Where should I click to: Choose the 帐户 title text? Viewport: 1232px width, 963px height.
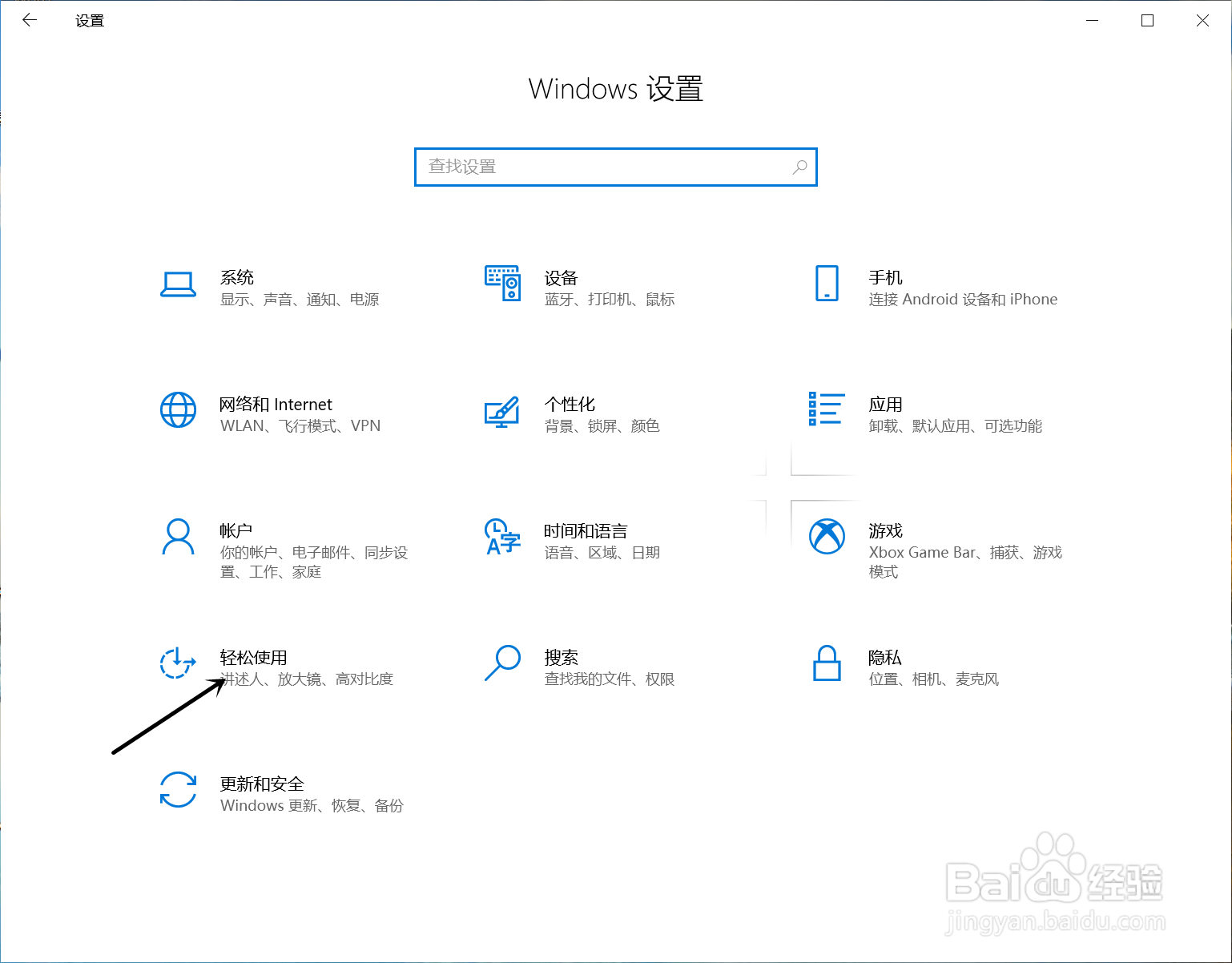tap(236, 530)
